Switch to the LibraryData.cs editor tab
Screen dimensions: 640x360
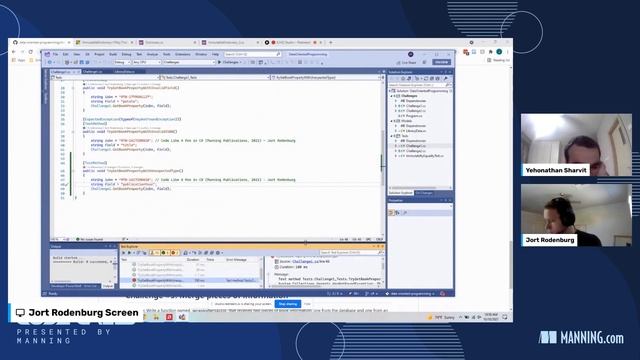click(x=124, y=72)
